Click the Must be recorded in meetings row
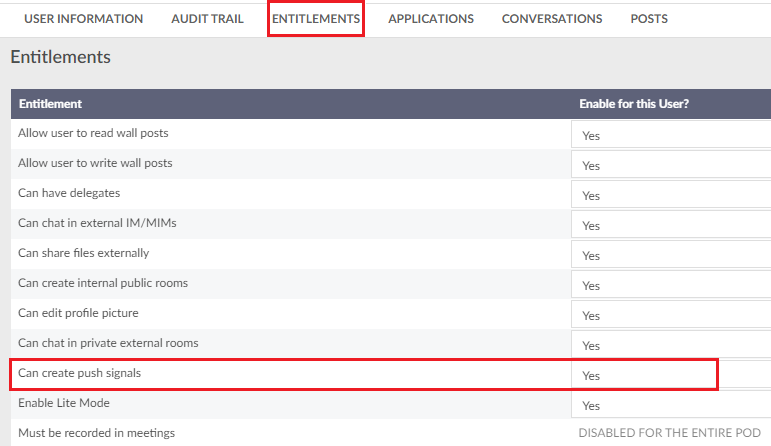Screen dimensions: 771x446 click(x=391, y=433)
